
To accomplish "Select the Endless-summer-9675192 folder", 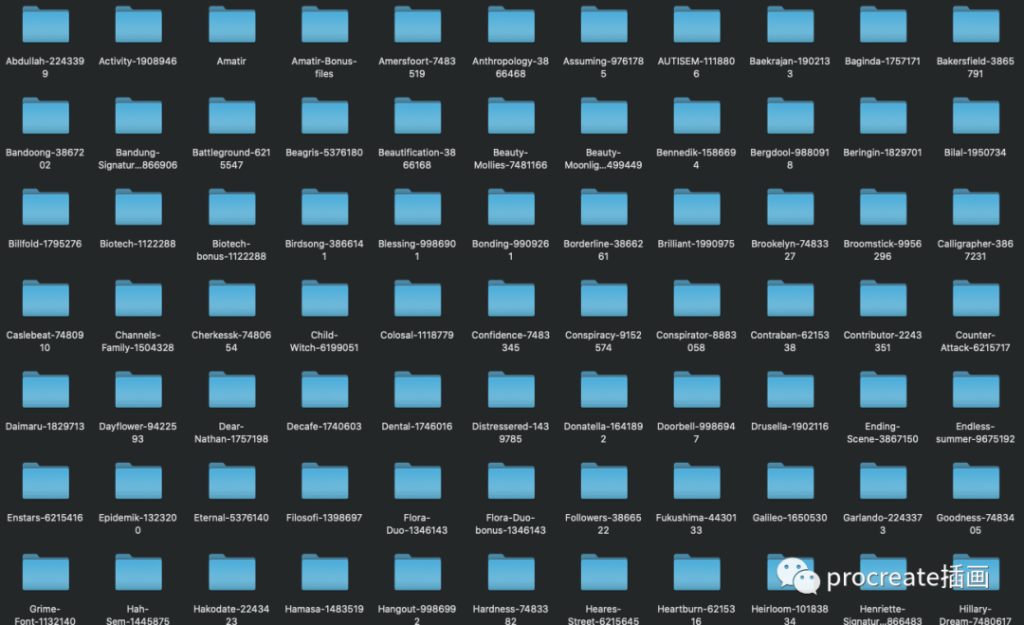I will pyautogui.click(x=975, y=391).
